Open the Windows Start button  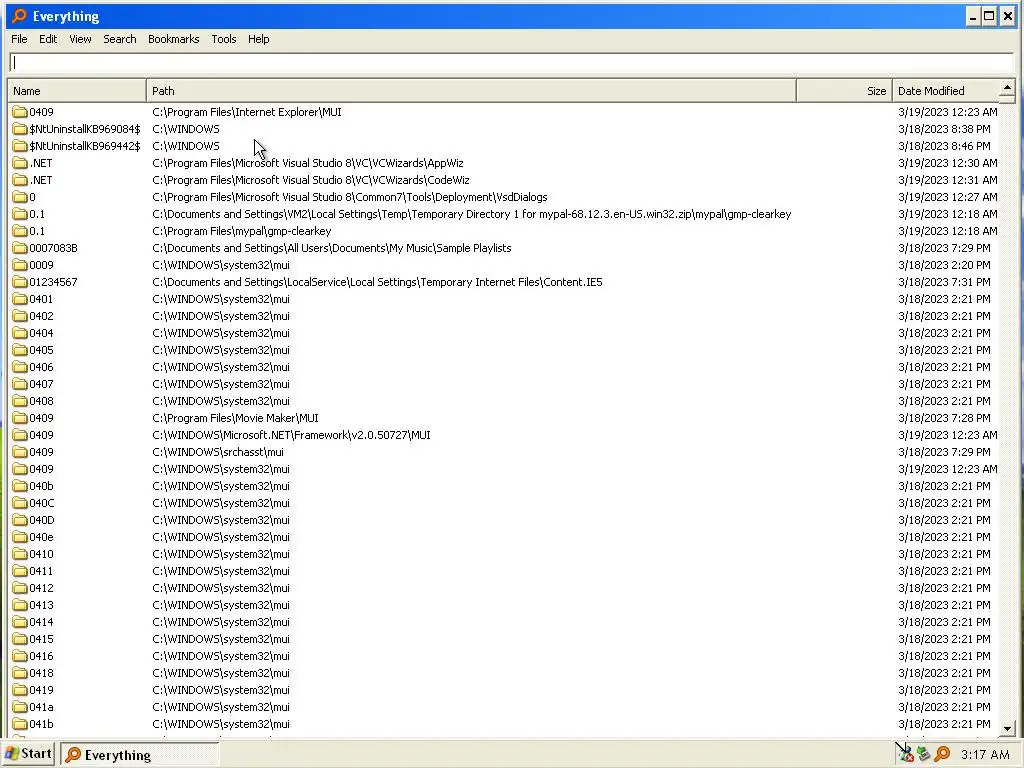[28, 754]
